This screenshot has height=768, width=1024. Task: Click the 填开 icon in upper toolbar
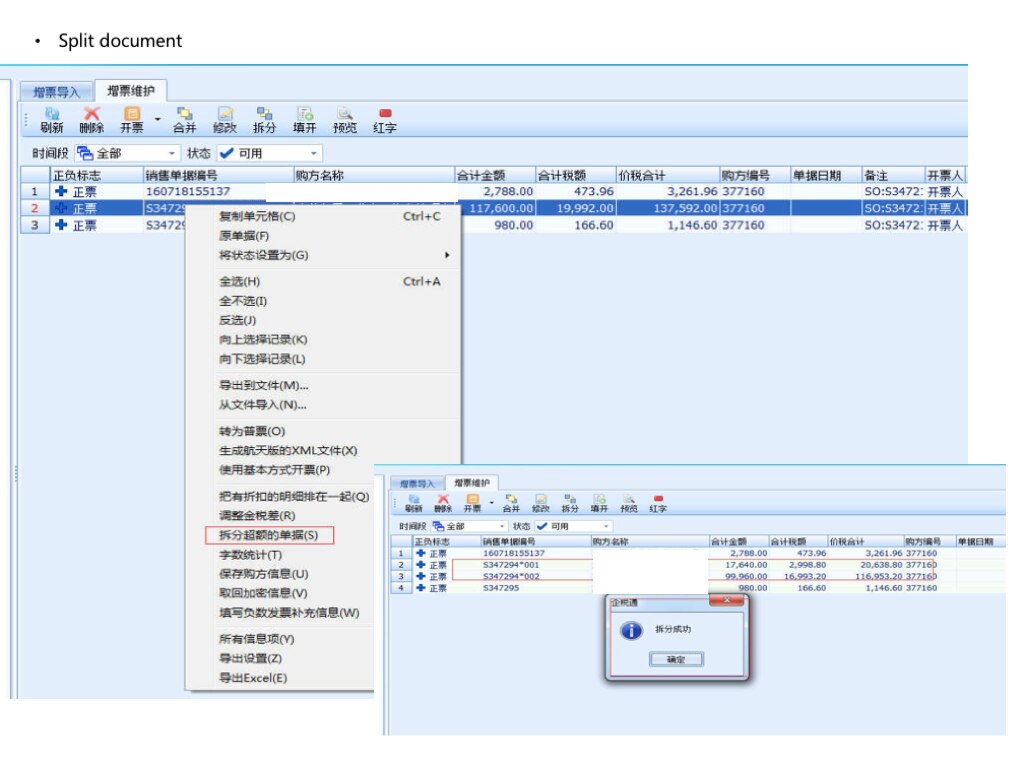305,120
